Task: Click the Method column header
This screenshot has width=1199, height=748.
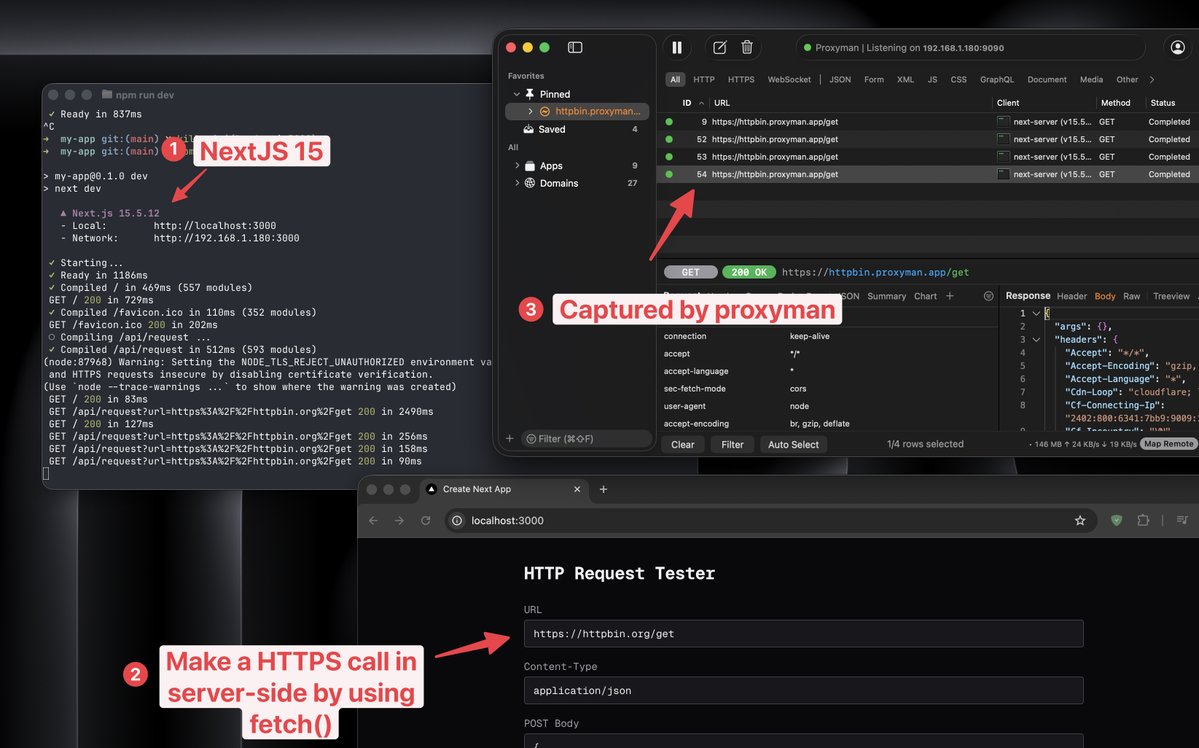Action: pyautogui.click(x=1116, y=102)
